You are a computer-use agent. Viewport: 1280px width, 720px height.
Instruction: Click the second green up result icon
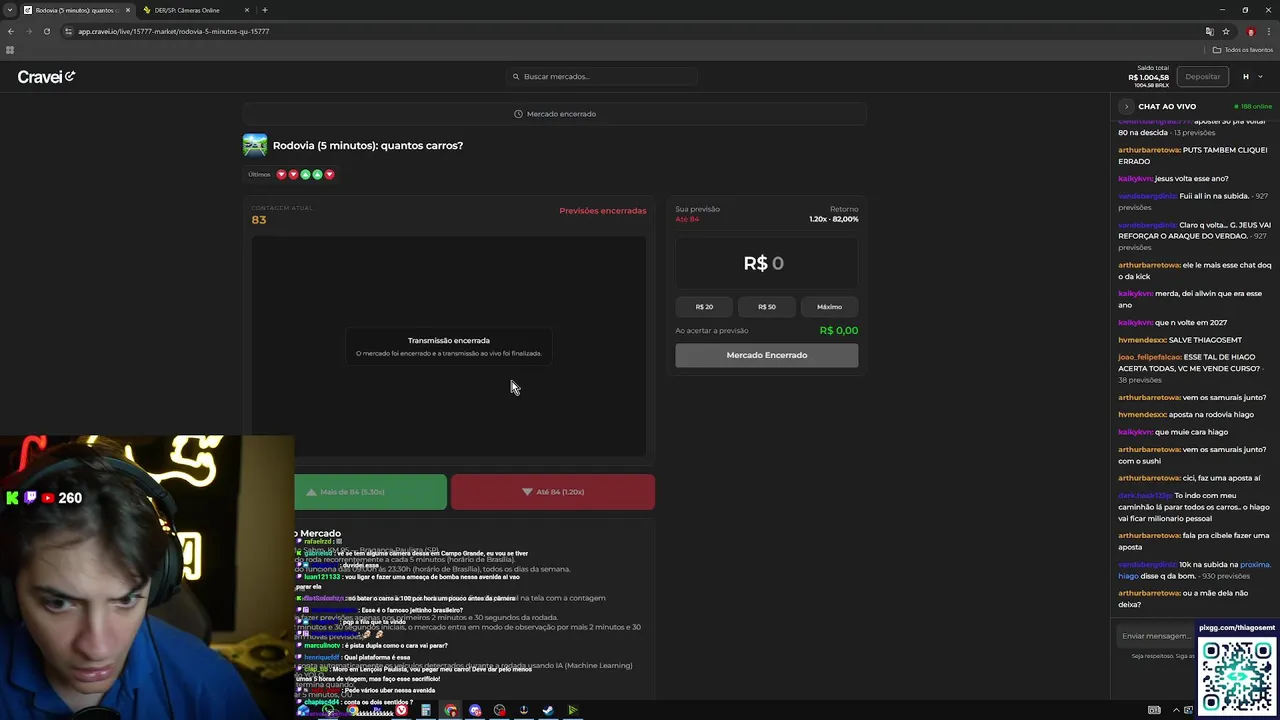click(317, 174)
